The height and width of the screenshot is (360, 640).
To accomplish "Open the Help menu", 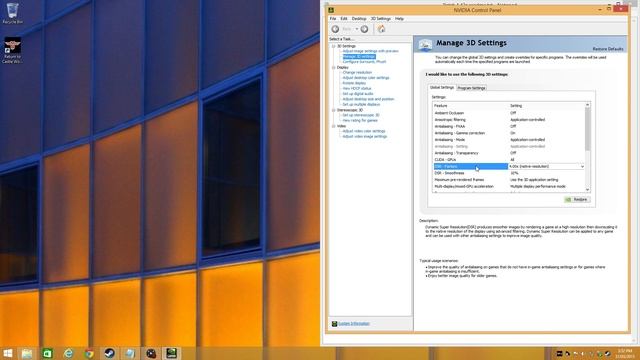I will tap(399, 19).
